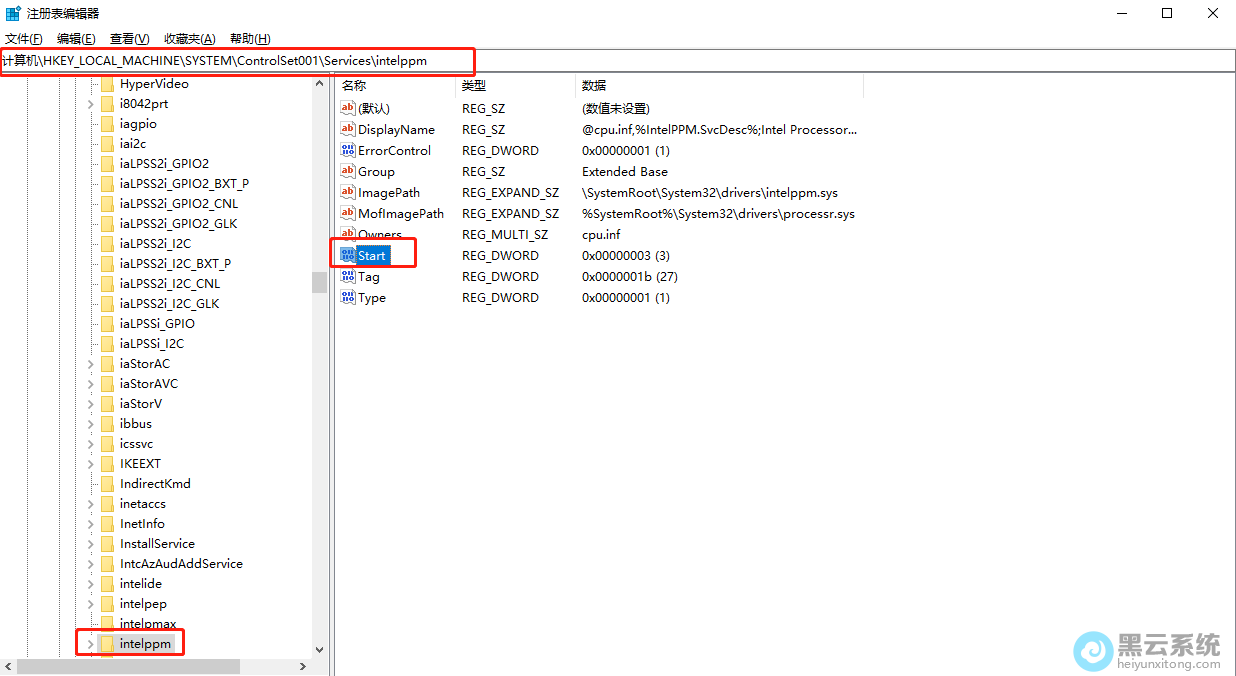Image resolution: width=1236 pixels, height=676 pixels.
Task: Open the 查看(V) menu
Action: 129,39
